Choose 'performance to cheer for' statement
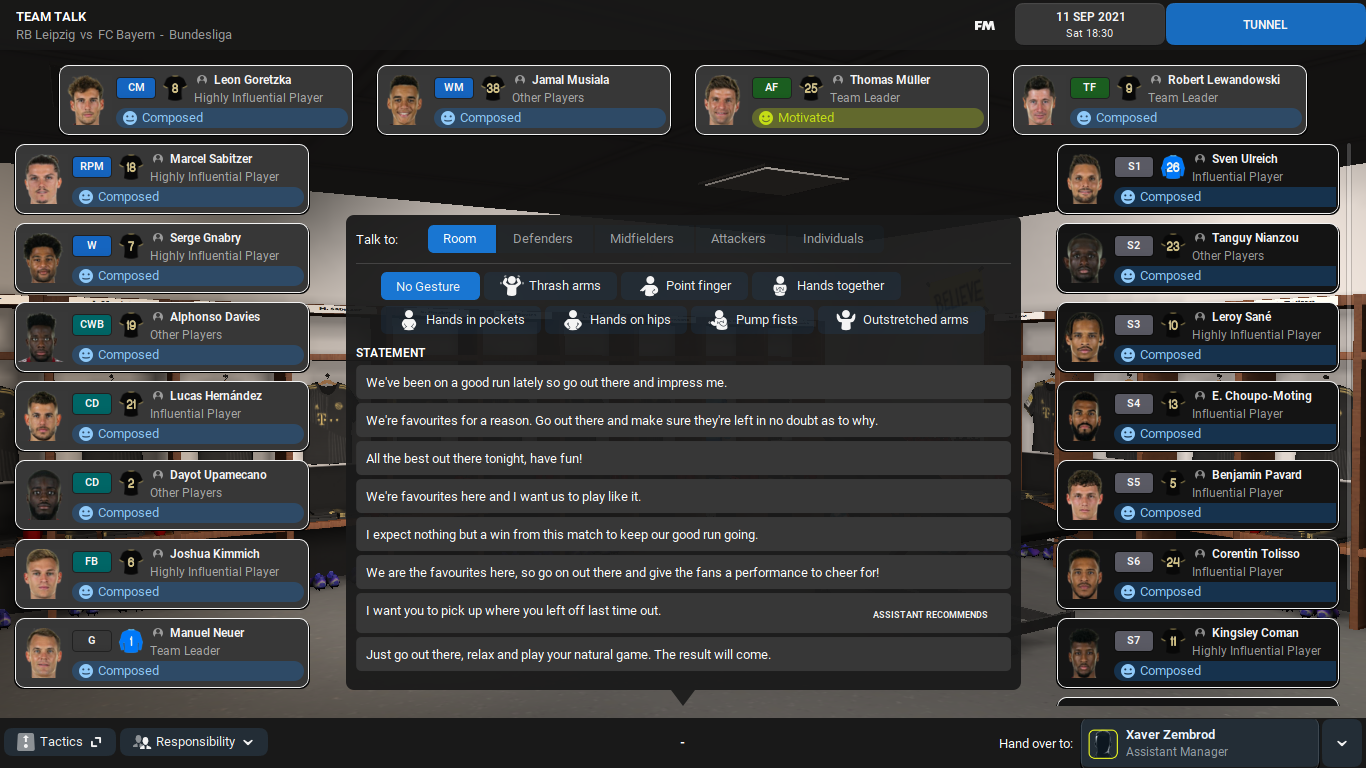Viewport: 1366px width, 768px height. [x=683, y=572]
